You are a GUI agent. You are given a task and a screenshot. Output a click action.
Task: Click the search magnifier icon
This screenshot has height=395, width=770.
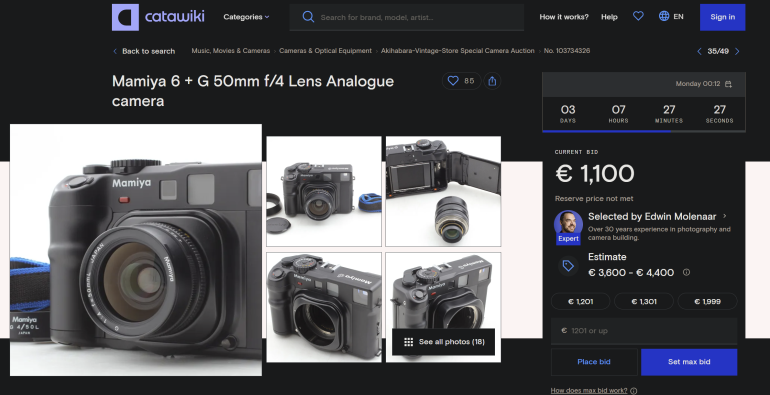click(x=308, y=17)
